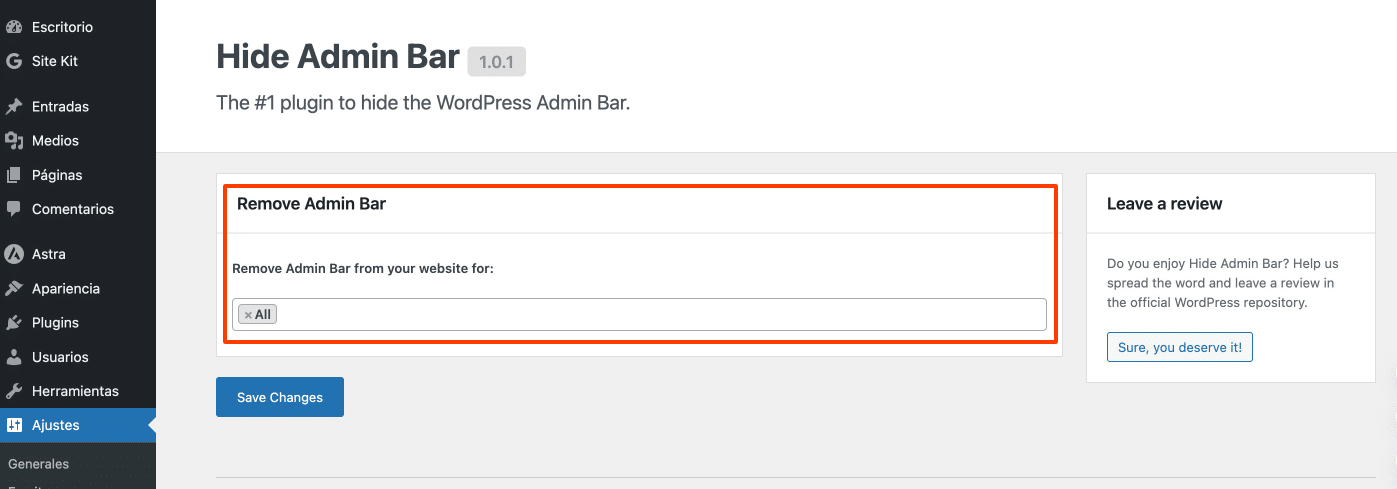Image resolution: width=1397 pixels, height=489 pixels.
Task: Open the Remove Admin Bar roles selector
Action: click(x=660, y=314)
